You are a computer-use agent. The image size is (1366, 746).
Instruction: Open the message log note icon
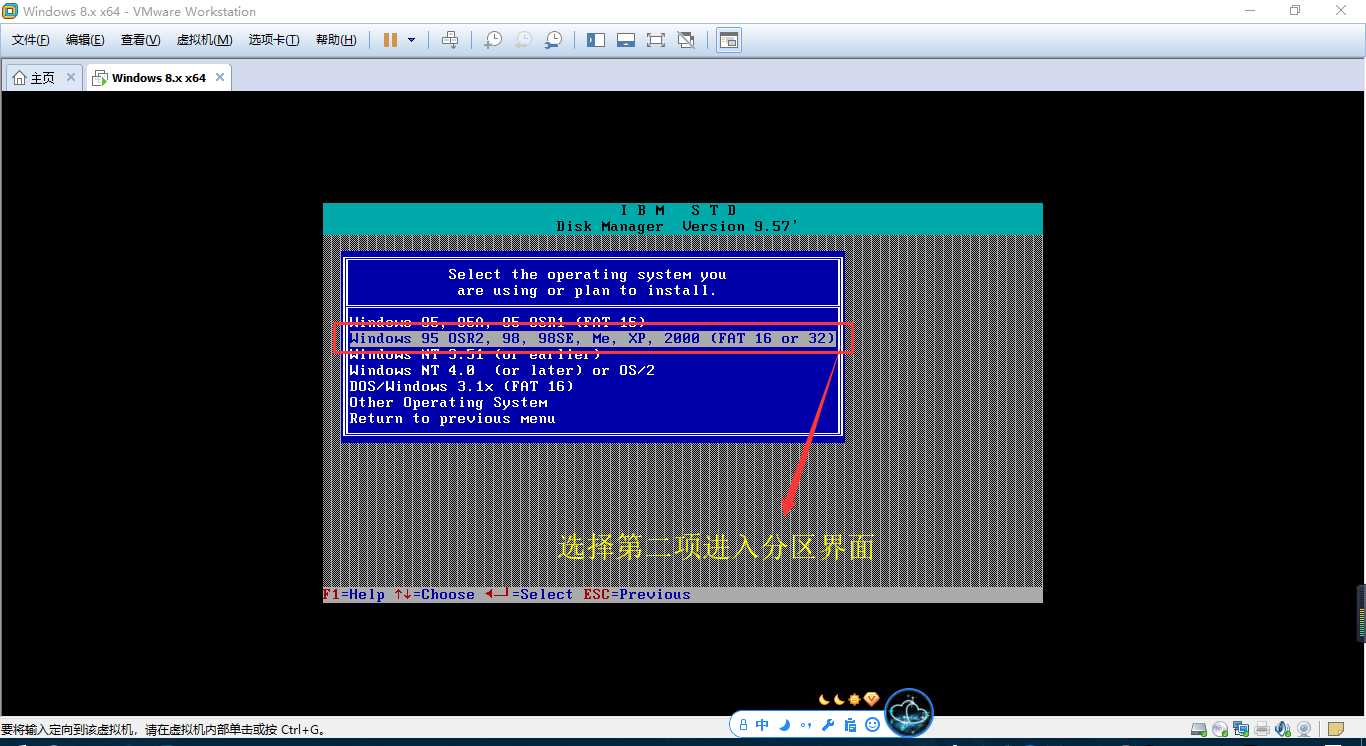click(1335, 729)
